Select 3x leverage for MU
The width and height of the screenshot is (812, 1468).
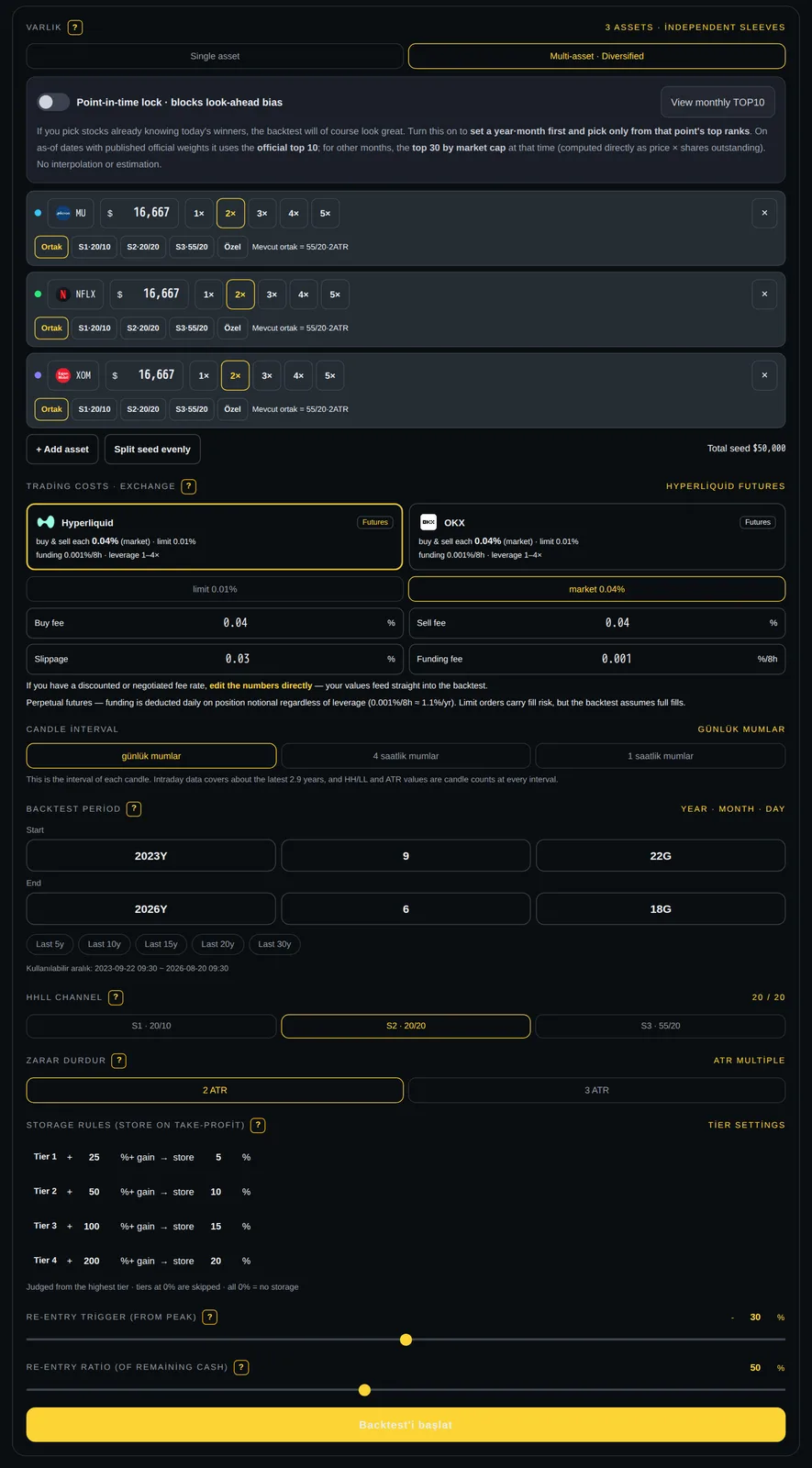262,213
